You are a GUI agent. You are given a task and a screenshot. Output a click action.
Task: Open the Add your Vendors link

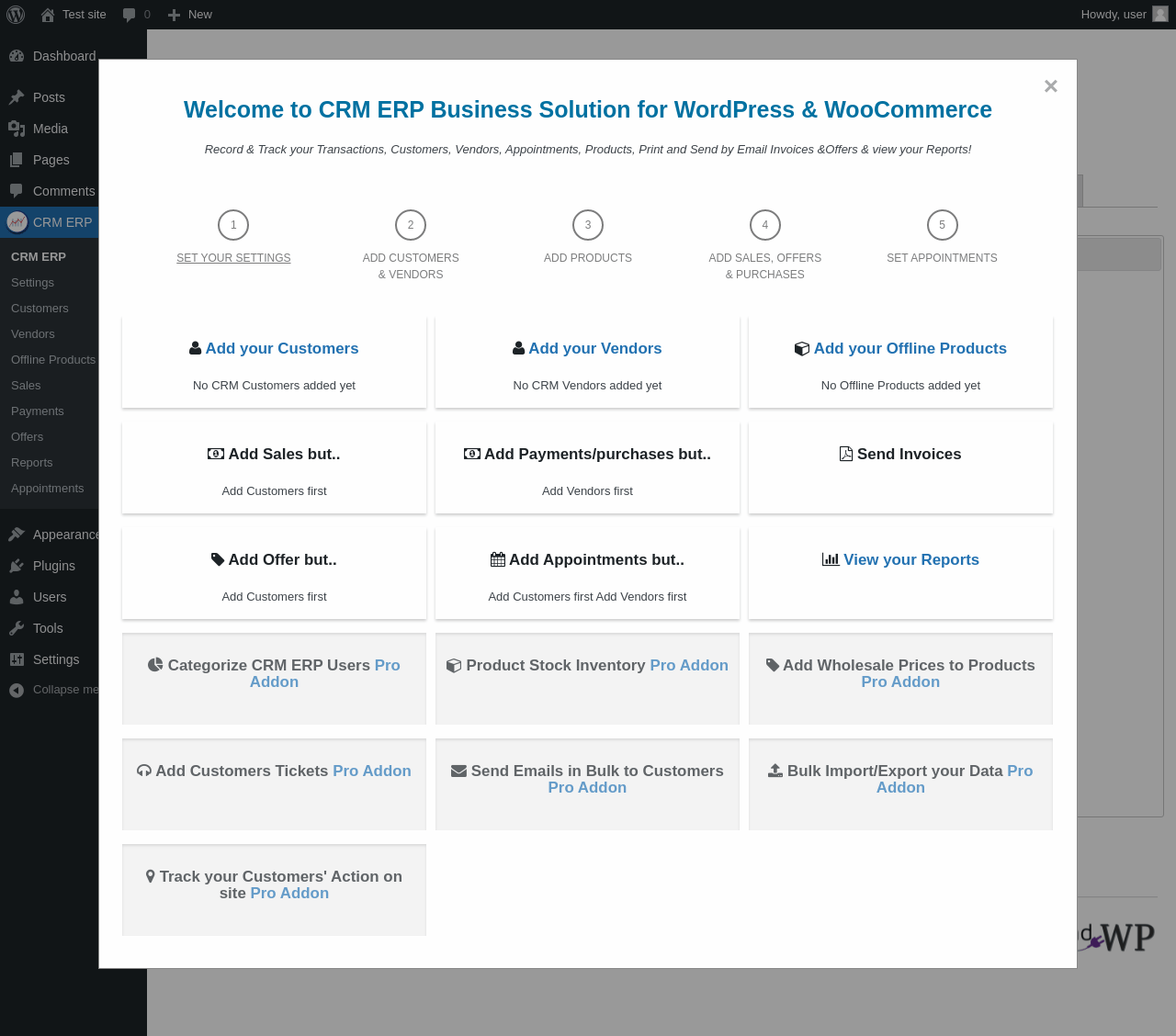coord(595,348)
